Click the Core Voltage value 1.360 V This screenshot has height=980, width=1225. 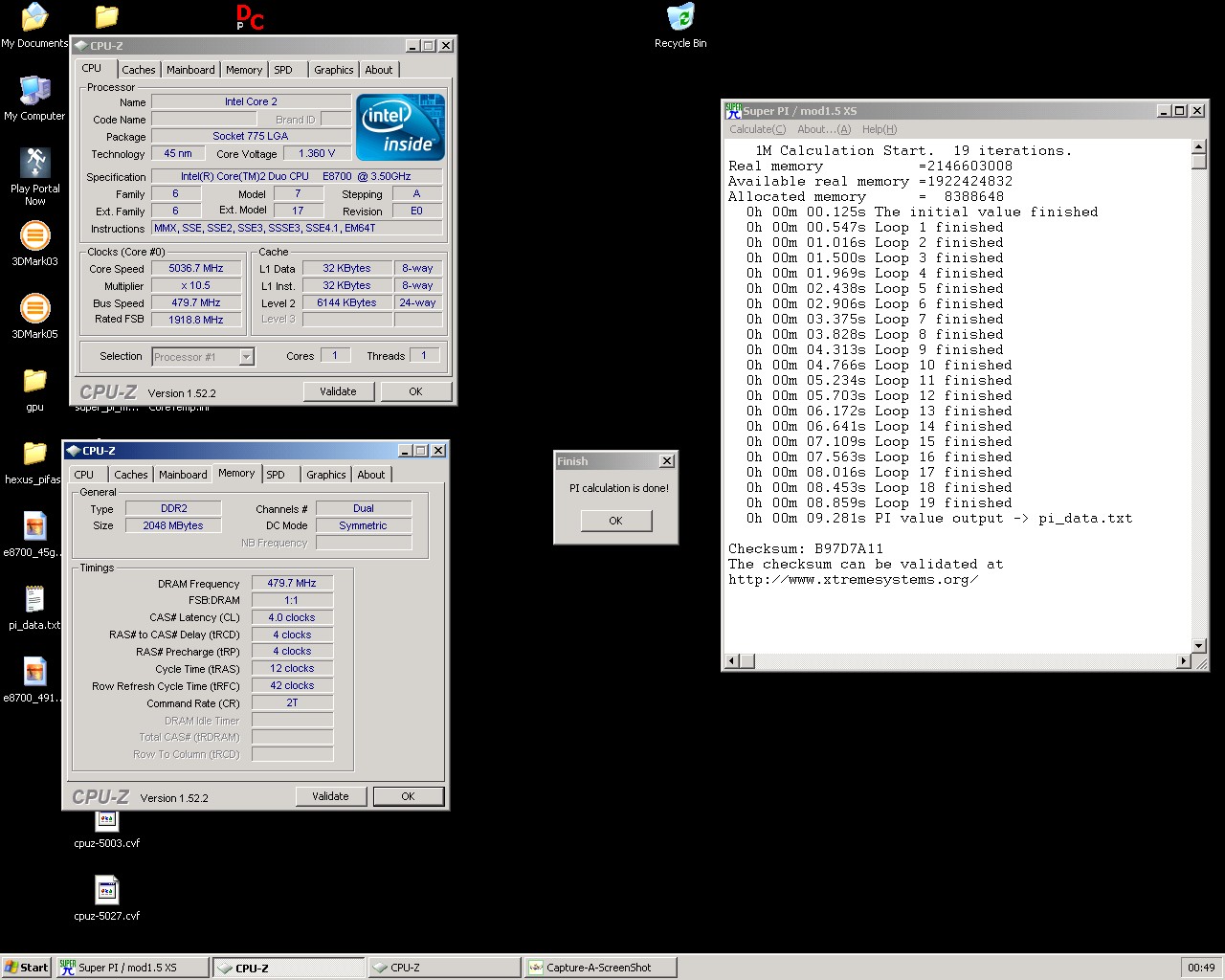point(317,153)
